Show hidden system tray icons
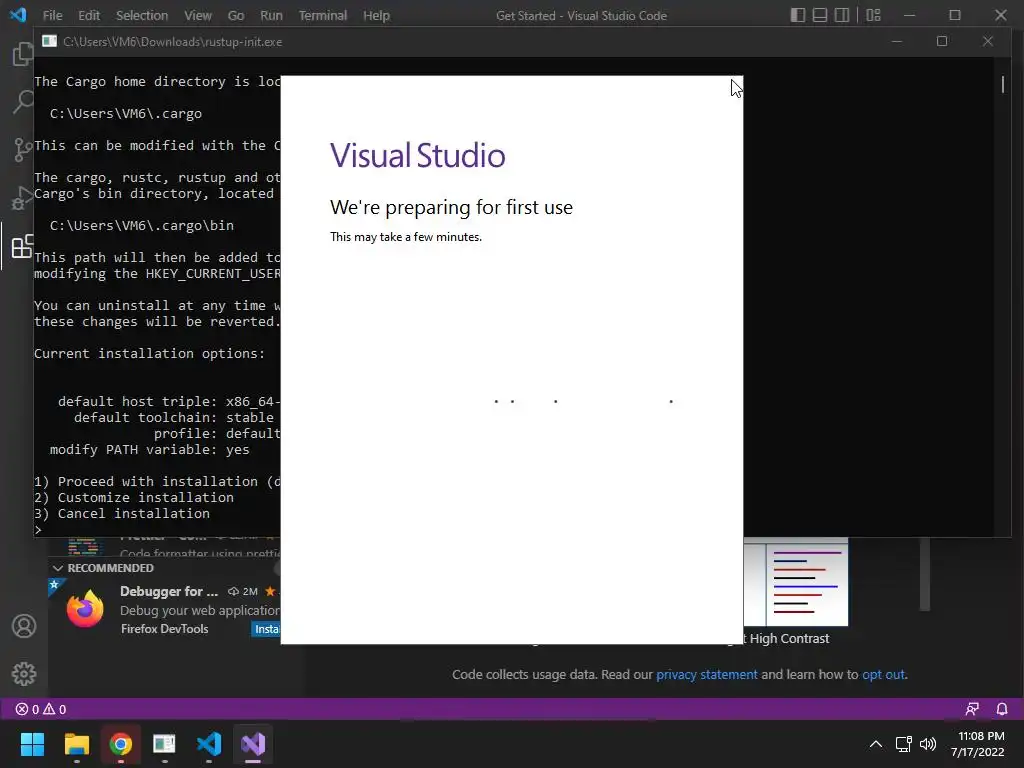This screenshot has width=1024, height=768. [x=876, y=744]
